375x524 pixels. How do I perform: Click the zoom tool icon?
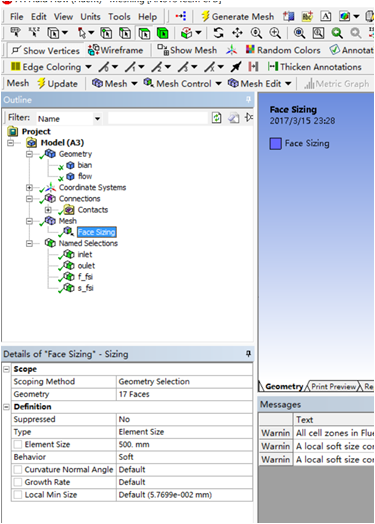256,33
